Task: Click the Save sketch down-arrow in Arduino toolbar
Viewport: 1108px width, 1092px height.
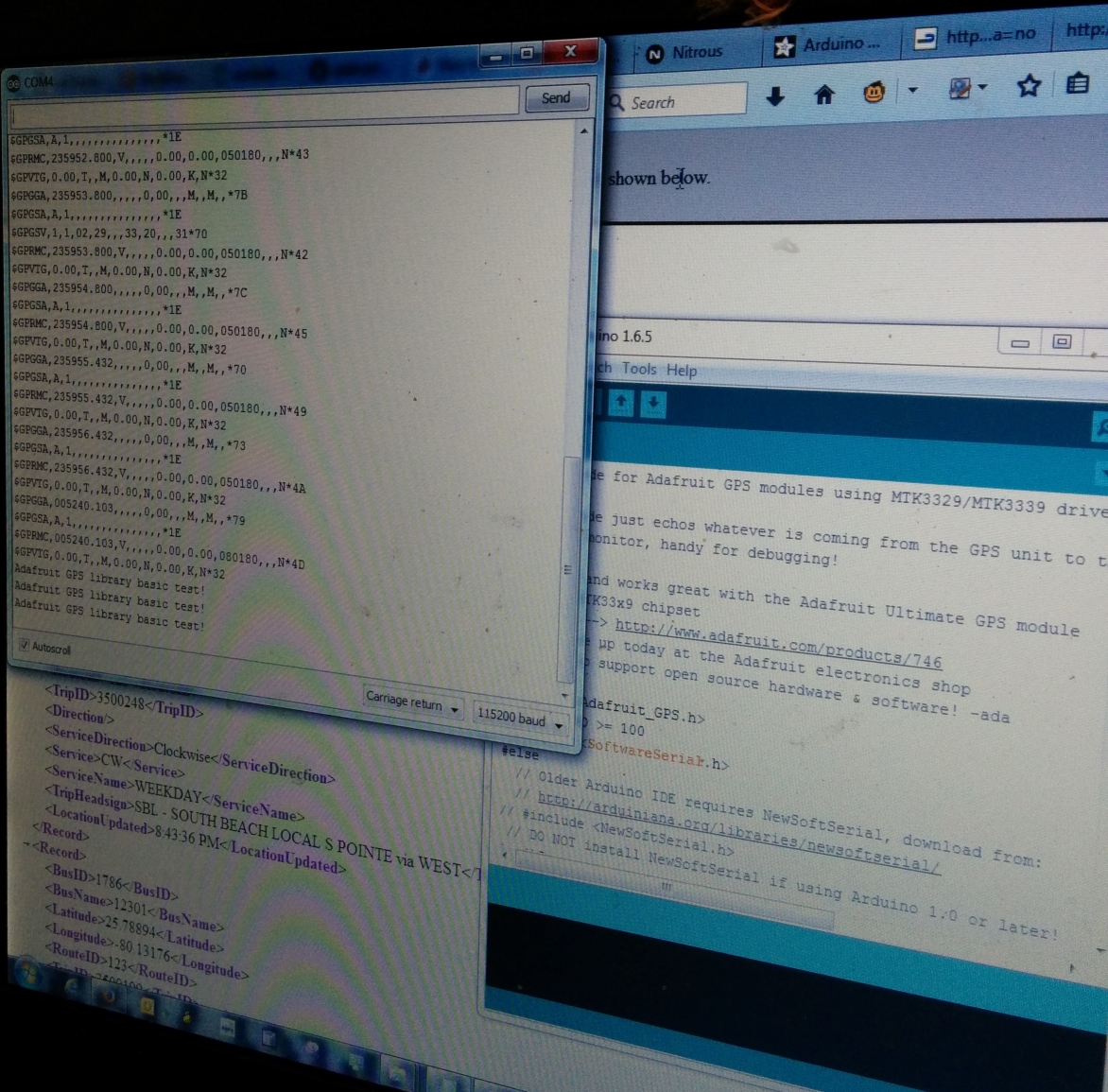Action: [x=652, y=404]
